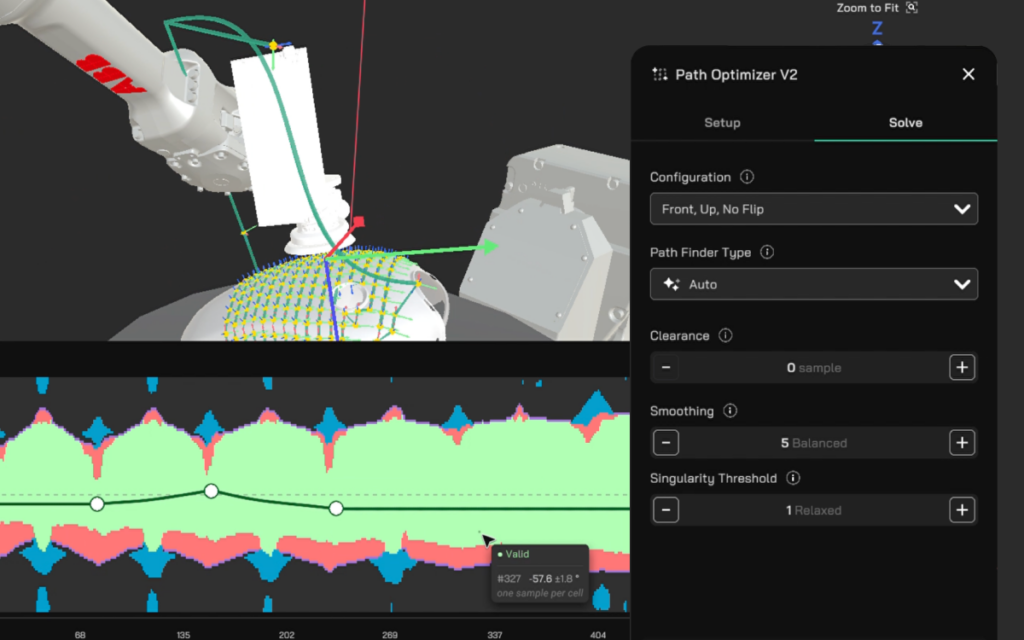Image resolution: width=1024 pixels, height=640 pixels.
Task: Increase Smoothing value
Action: pos(962,443)
